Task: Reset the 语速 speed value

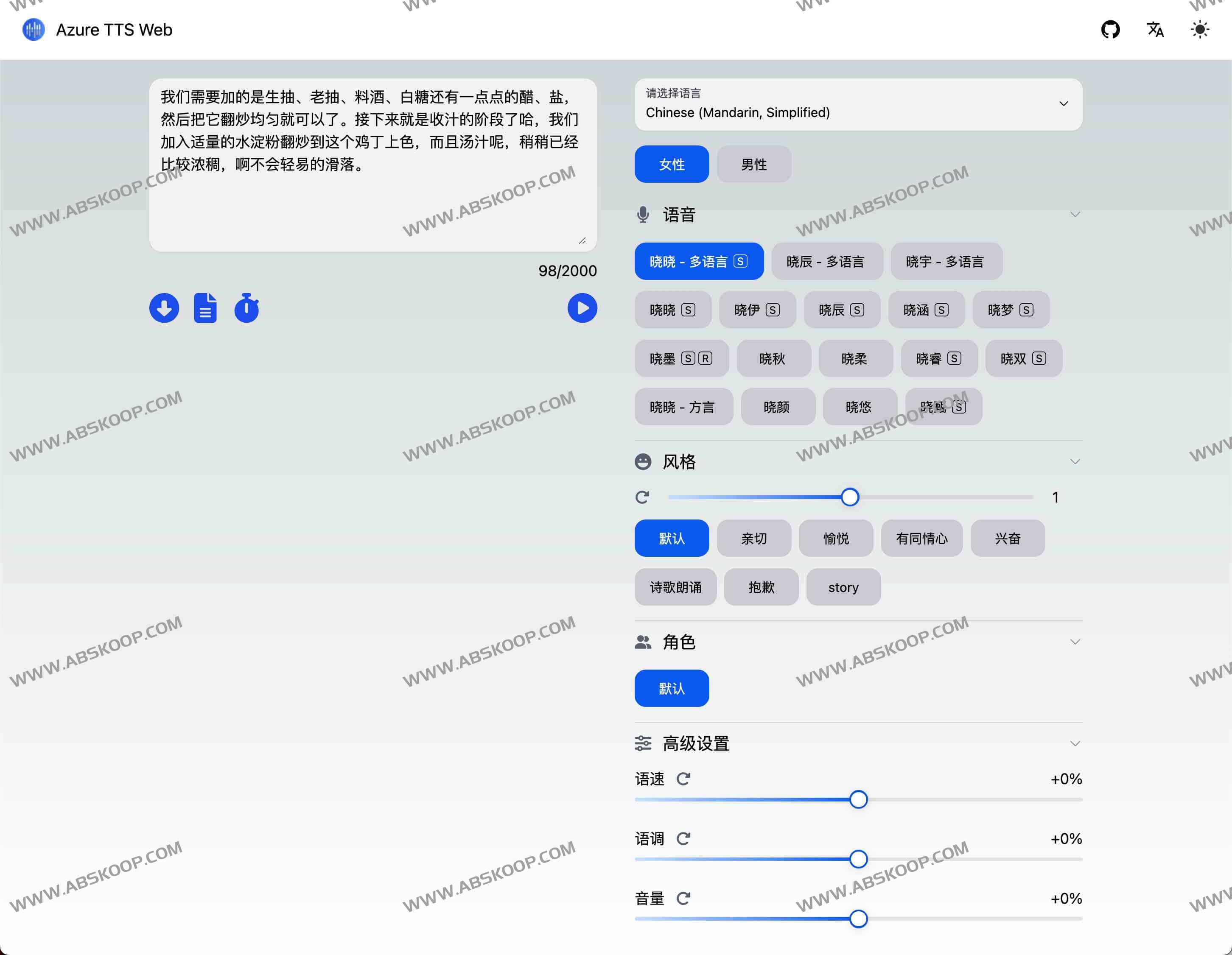Action: [x=683, y=779]
